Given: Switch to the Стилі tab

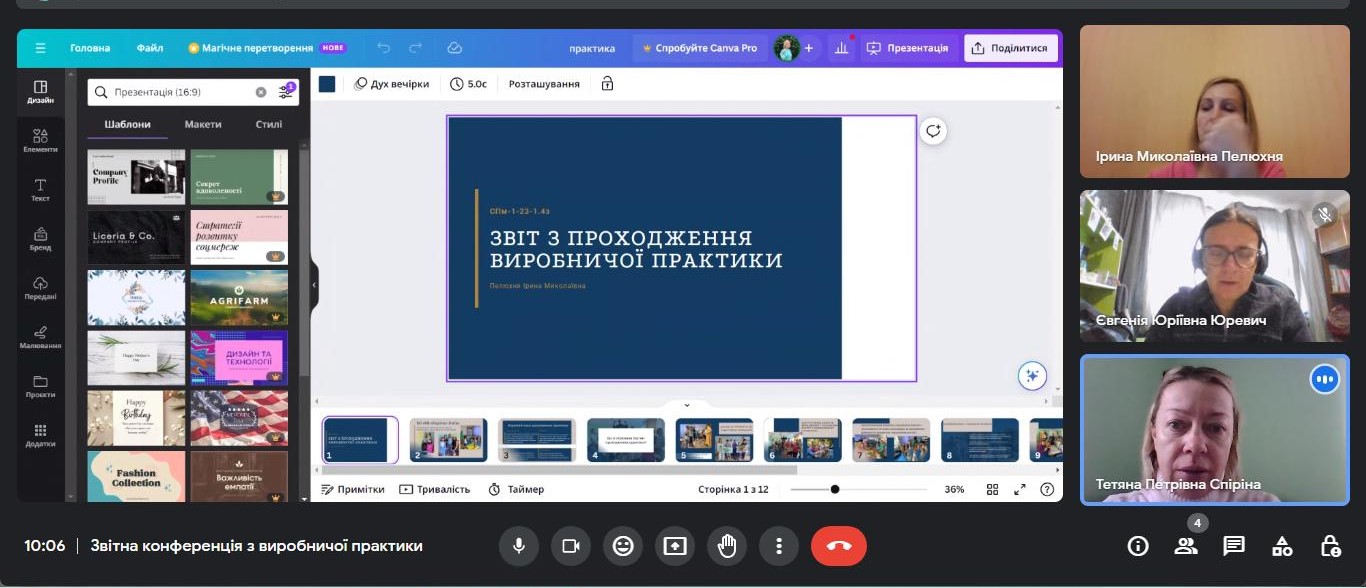Looking at the screenshot, I should 268,123.
